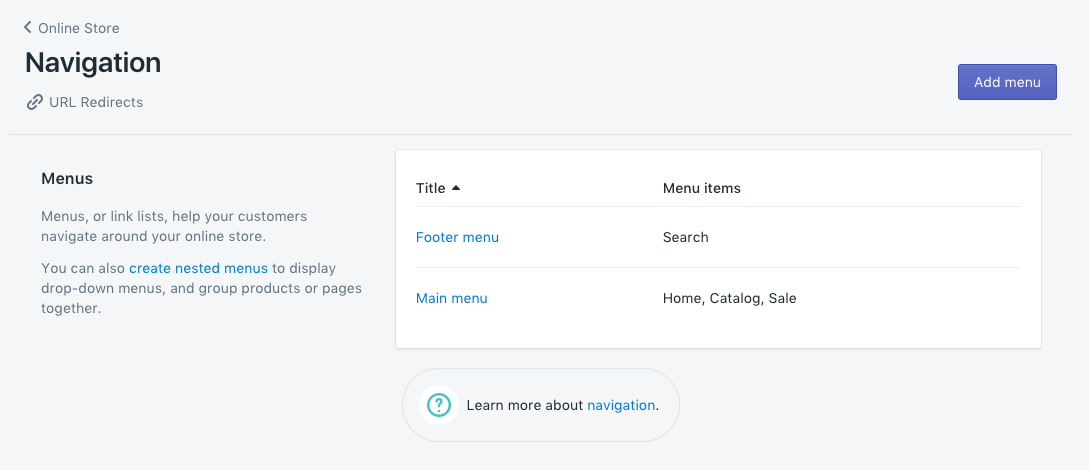Image resolution: width=1089 pixels, height=470 pixels.
Task: Sort menus by the Title column header
Action: 430,188
